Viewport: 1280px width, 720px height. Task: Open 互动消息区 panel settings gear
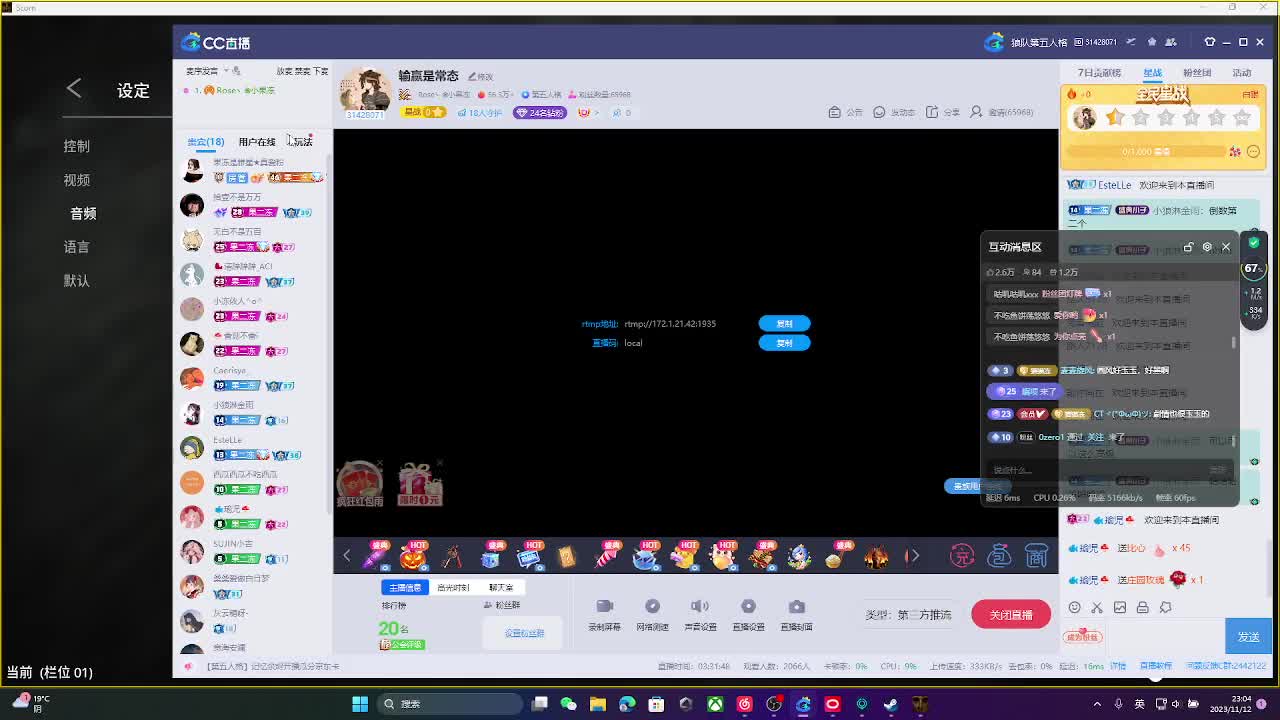coord(1207,247)
